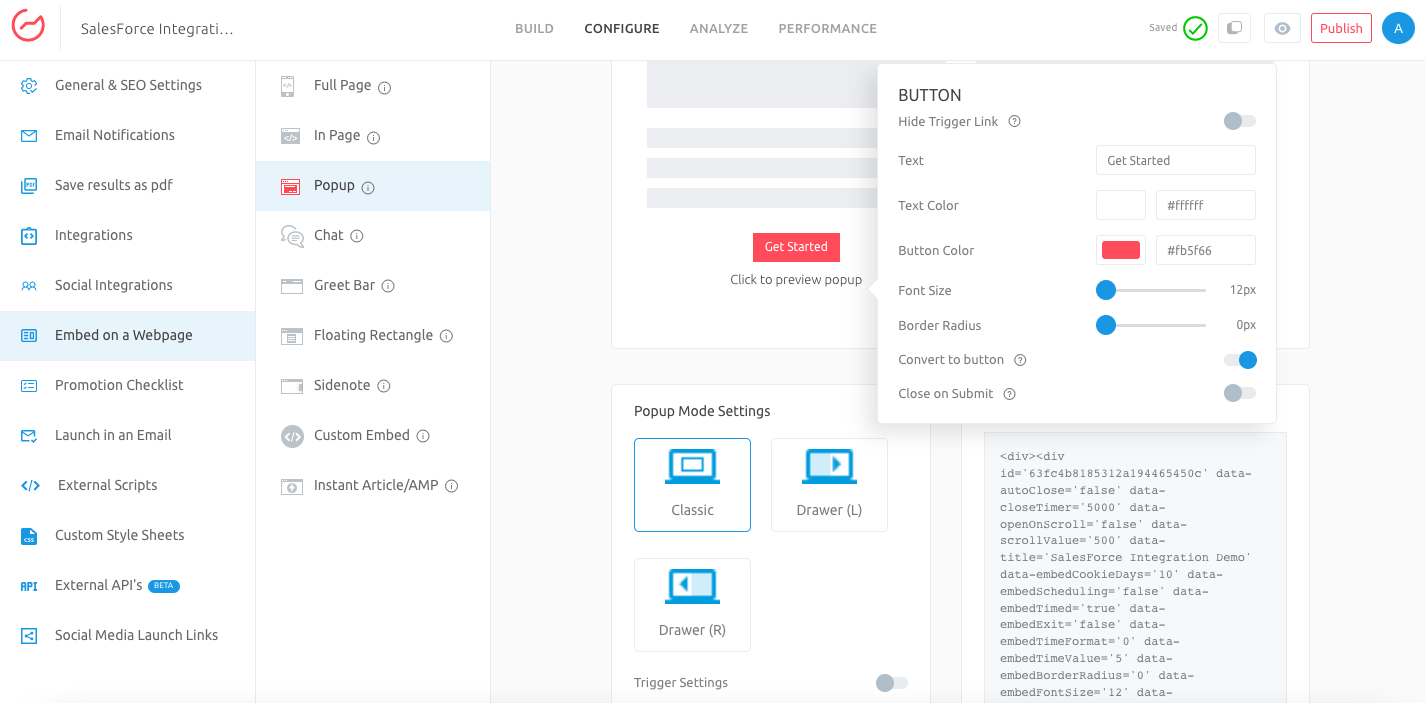Click the Close on Submit help icon
The height and width of the screenshot is (703, 1425).
(x=1009, y=394)
